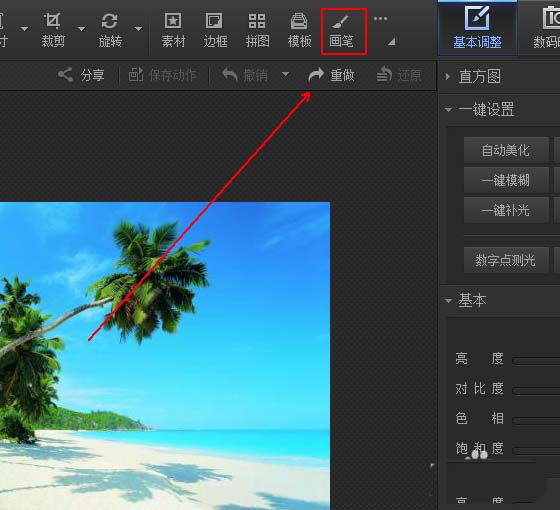Expand the 直方图 histogram section

coord(448,76)
